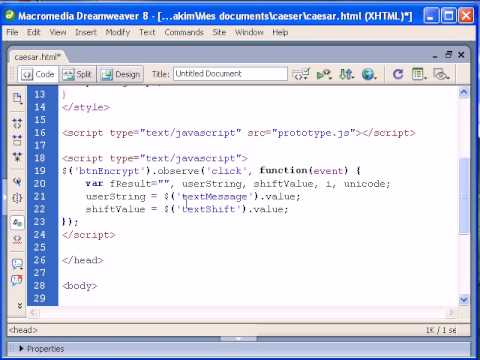Click the Title field showing Untitled Document
The width and height of the screenshot is (480, 360).
(230, 74)
